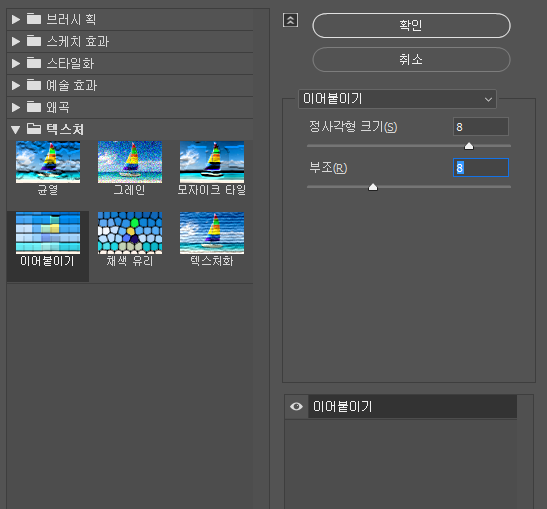The height and width of the screenshot is (509, 547).
Task: Click the 정사각형 크기(S) label
Action: tap(353, 127)
